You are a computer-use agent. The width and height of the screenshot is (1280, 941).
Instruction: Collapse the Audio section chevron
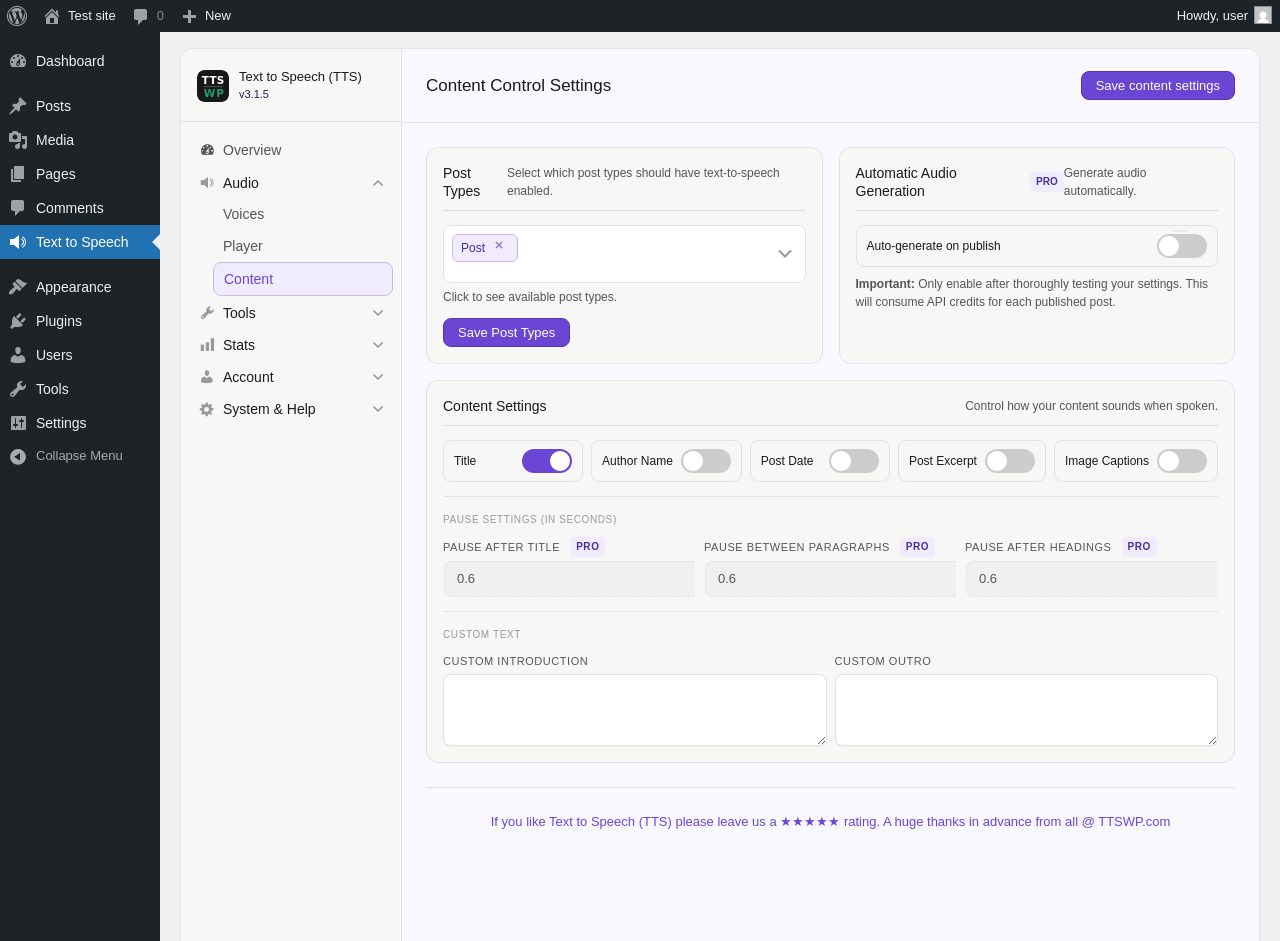tap(378, 183)
